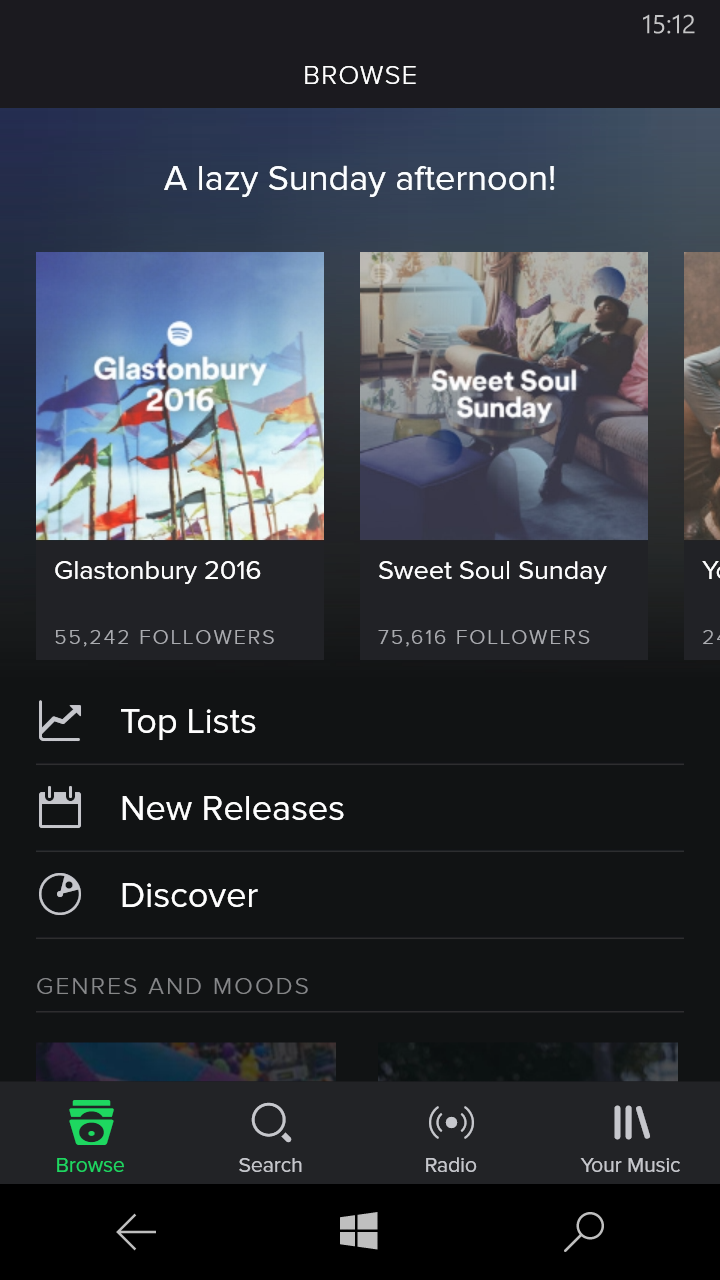The height and width of the screenshot is (1280, 720).
Task: Open the Your Music library icon
Action: click(x=631, y=1123)
